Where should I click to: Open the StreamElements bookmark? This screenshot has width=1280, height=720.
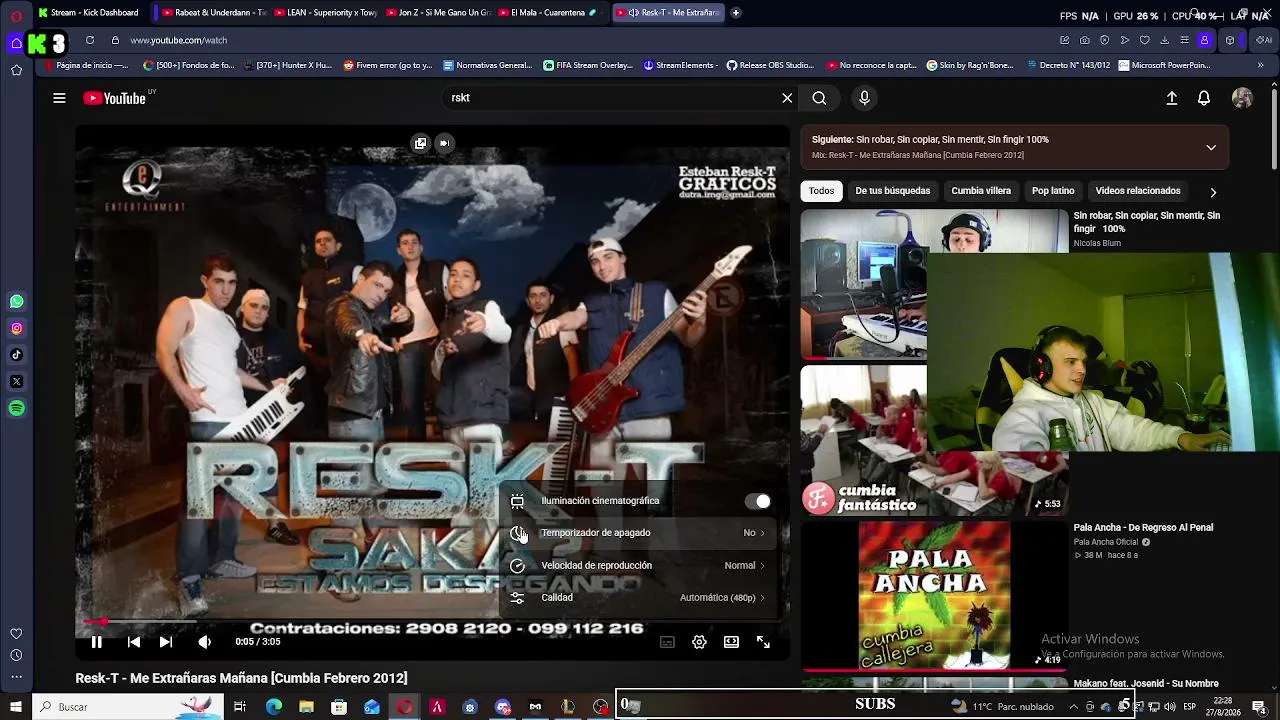coord(681,66)
